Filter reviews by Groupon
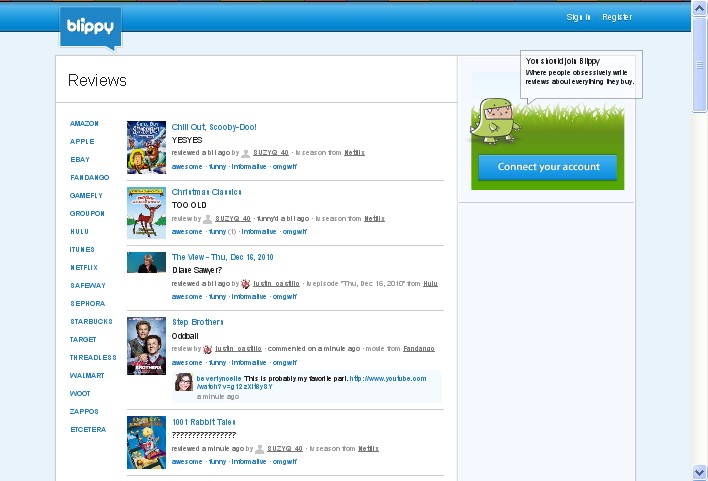 (87, 213)
